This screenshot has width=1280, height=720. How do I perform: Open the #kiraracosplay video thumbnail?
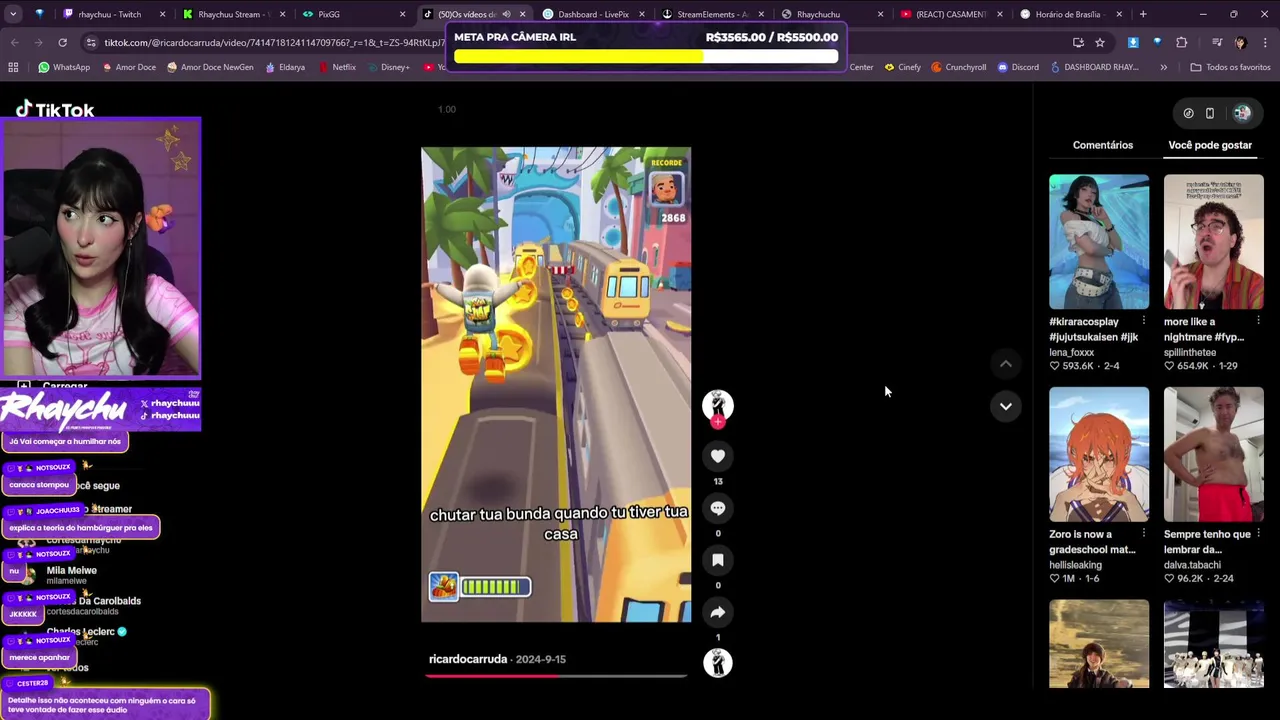[x=1099, y=242]
